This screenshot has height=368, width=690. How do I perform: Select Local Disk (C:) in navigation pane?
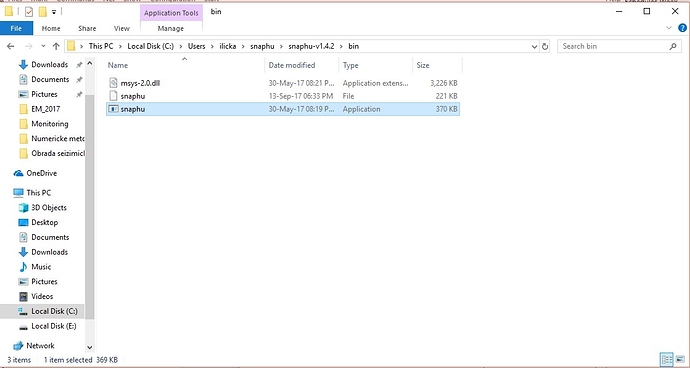click(42, 312)
